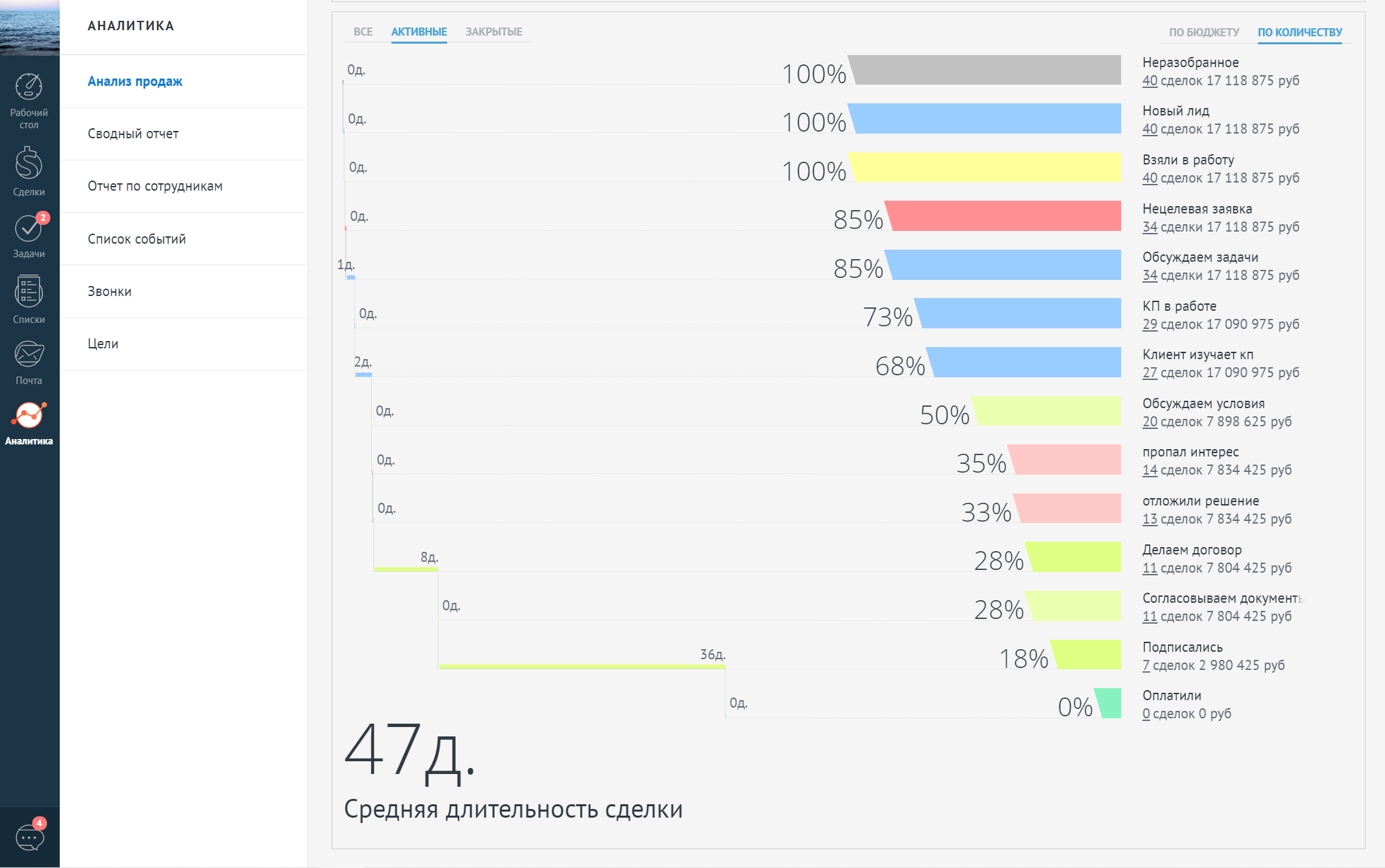Open the Задачи checkmark icon
Image resolution: width=1385 pixels, height=868 pixels.
tap(29, 229)
